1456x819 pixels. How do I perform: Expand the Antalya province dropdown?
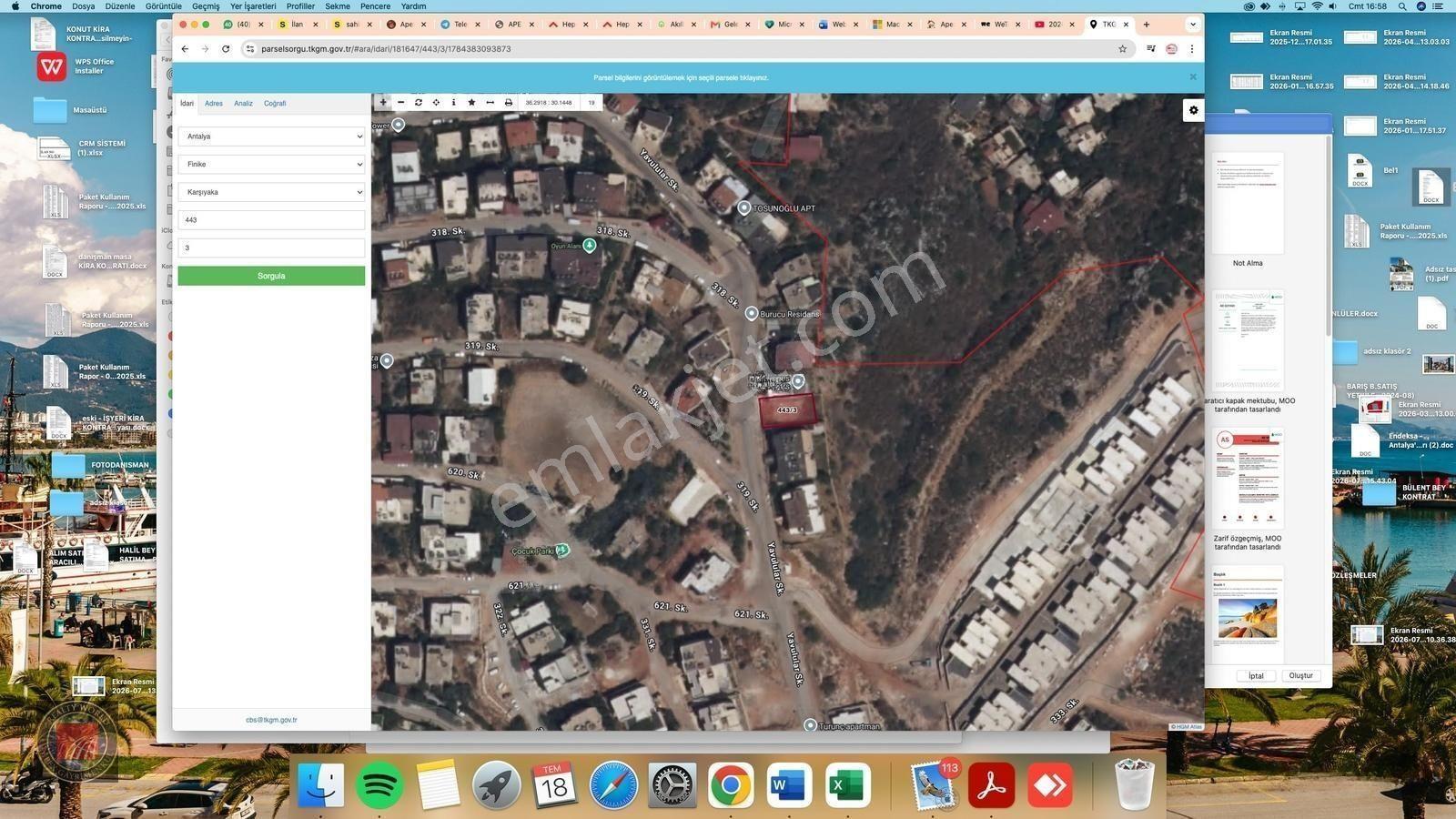tap(271, 136)
